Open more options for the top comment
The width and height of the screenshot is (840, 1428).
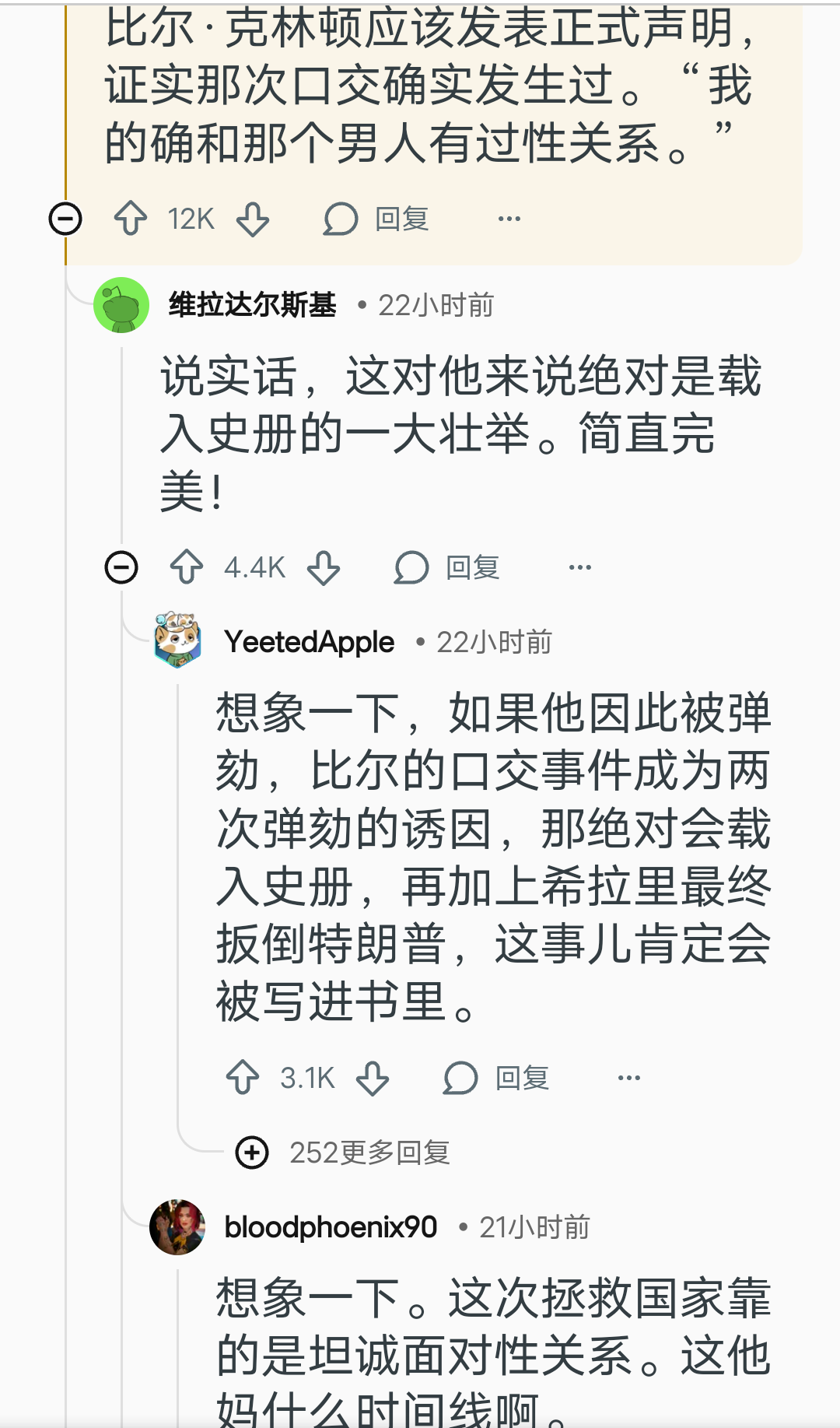coord(509,219)
